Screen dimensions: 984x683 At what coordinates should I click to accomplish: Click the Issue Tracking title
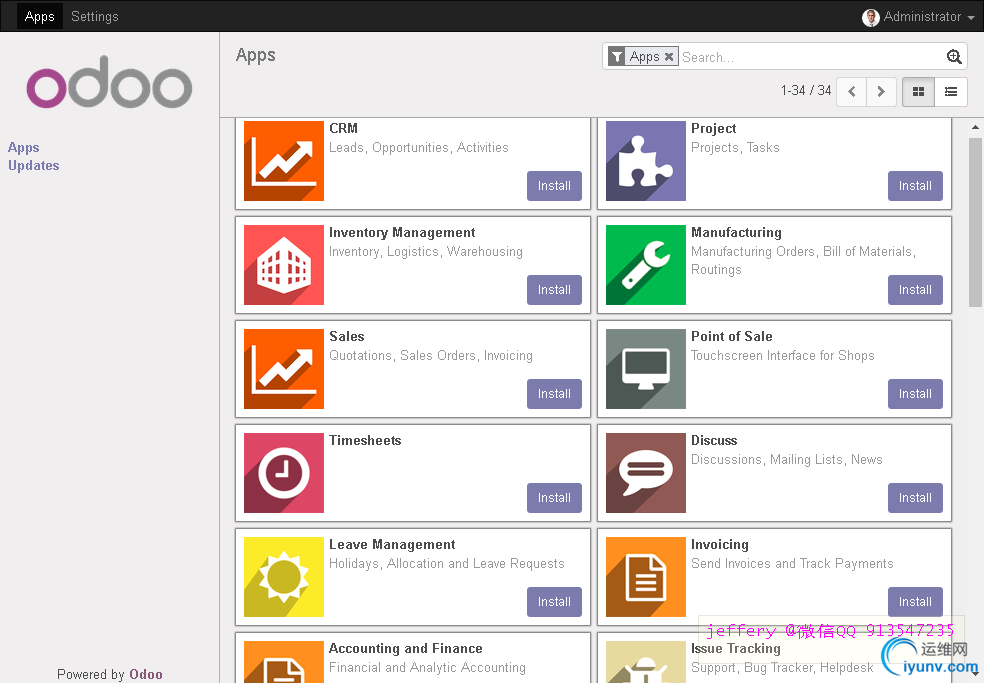coord(735,648)
